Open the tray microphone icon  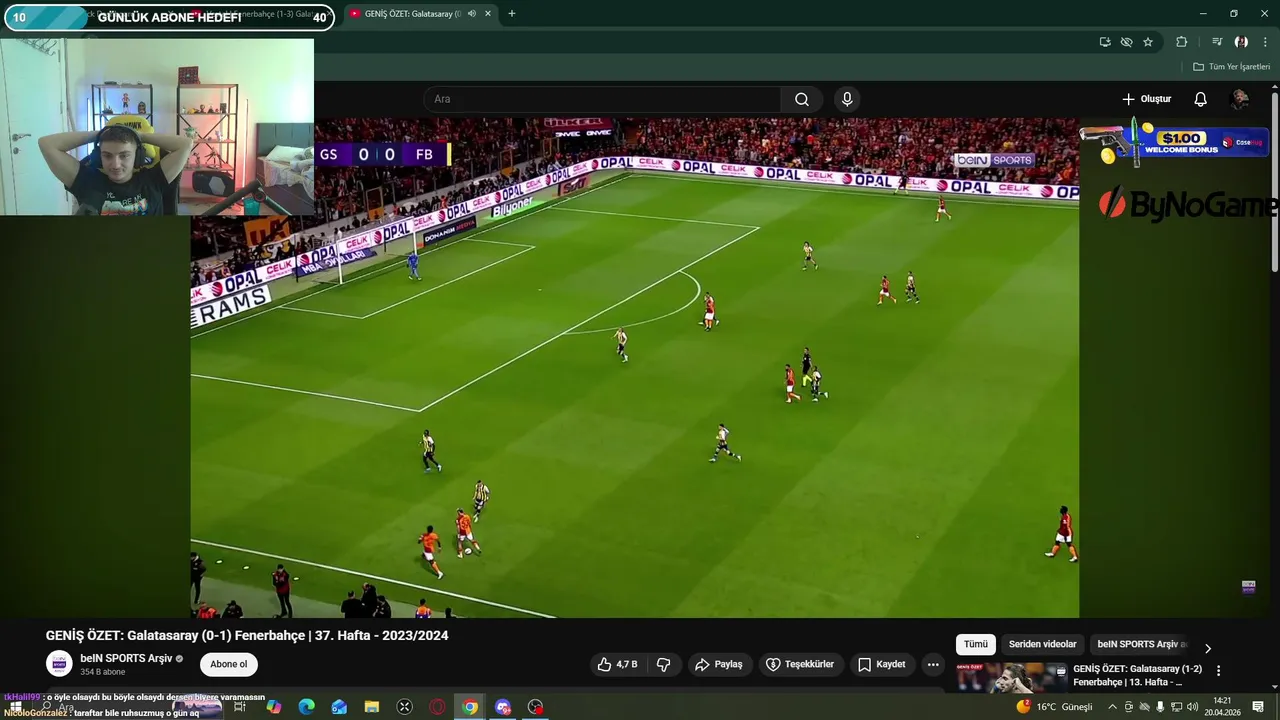(1160, 707)
